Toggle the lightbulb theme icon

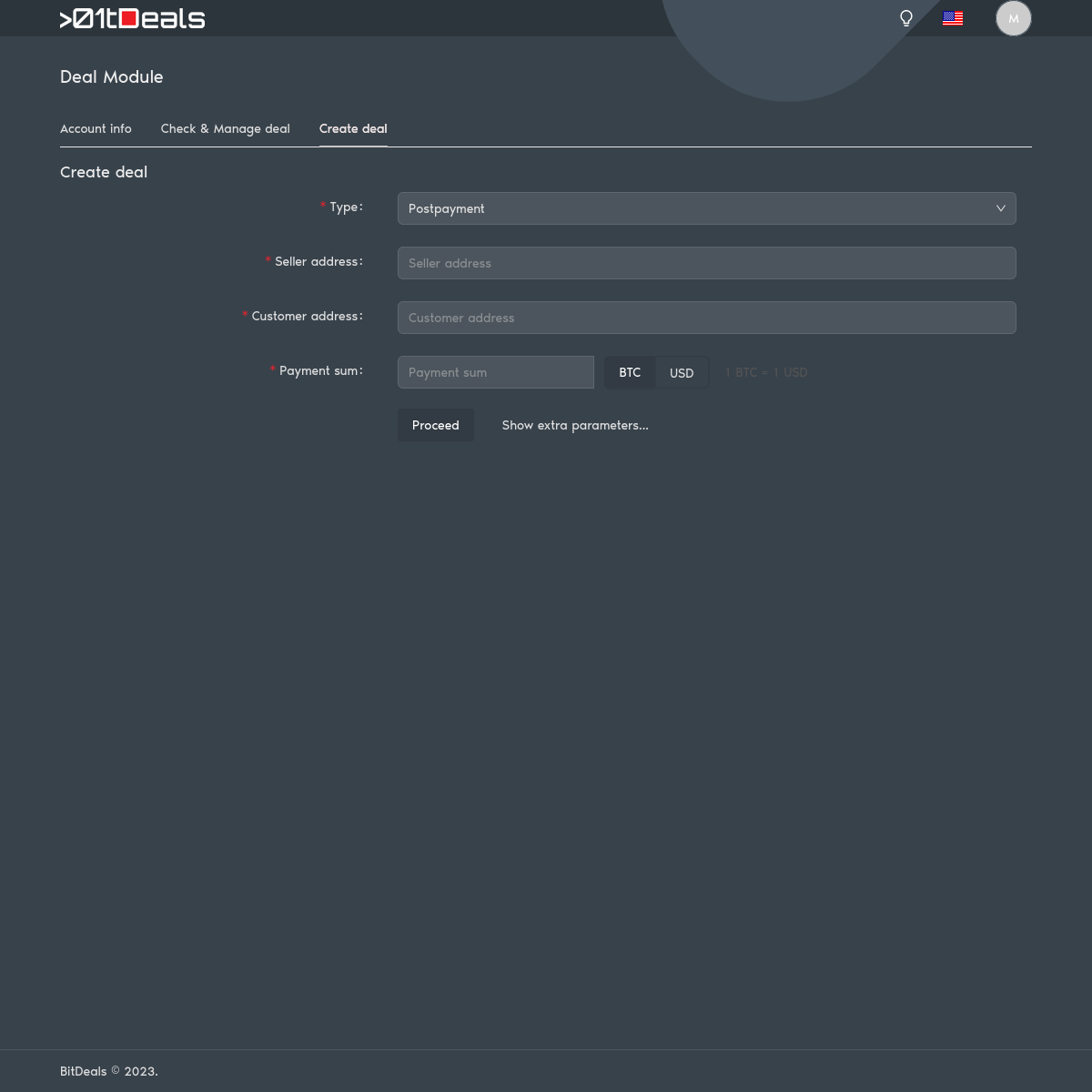click(x=906, y=18)
